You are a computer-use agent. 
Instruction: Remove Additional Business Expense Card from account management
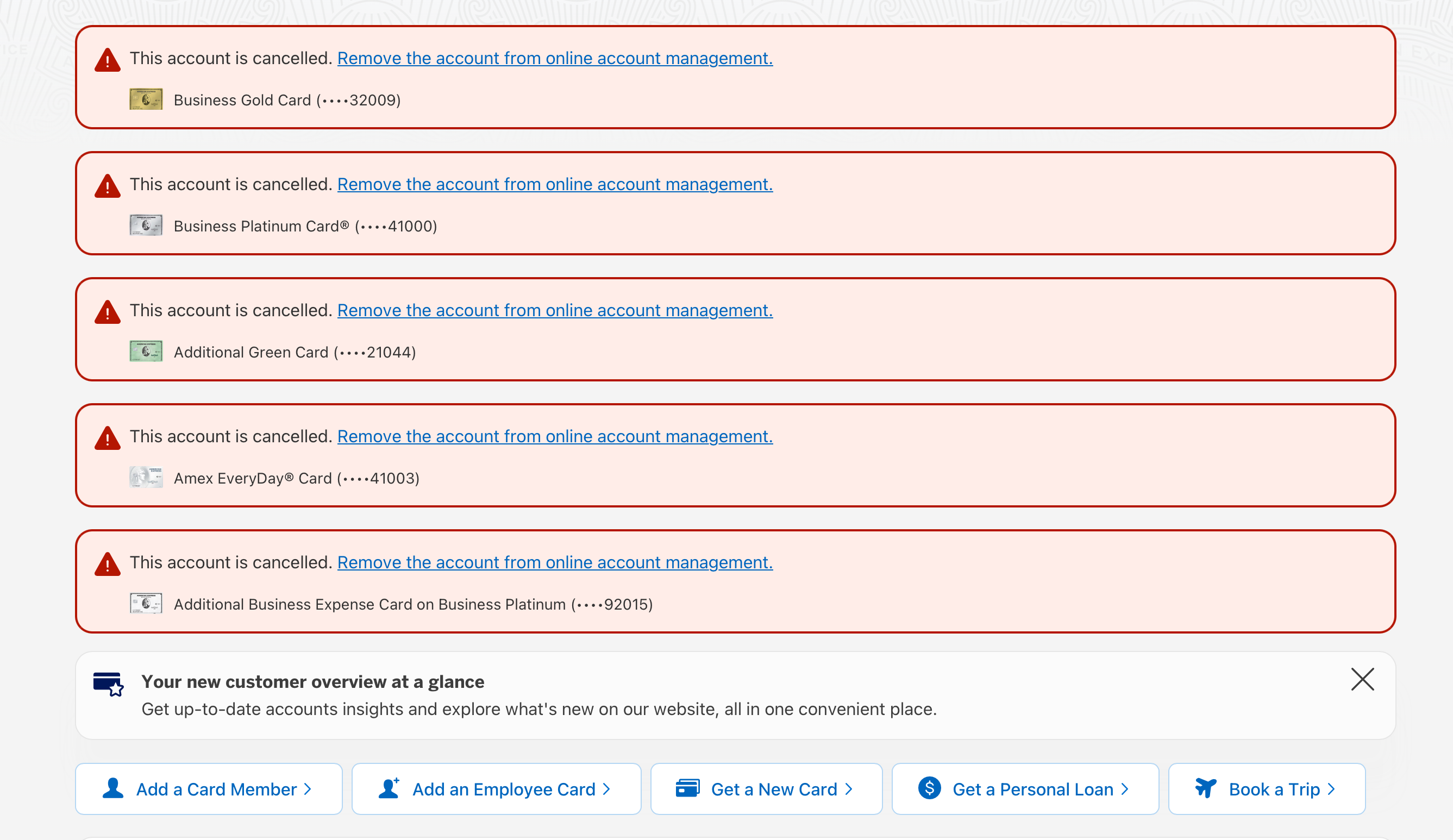click(x=555, y=563)
